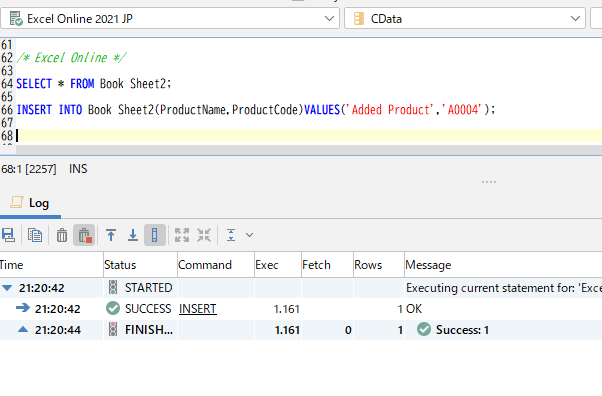The height and width of the screenshot is (396, 602).
Task: Click the 'A0004' string literal
Action: click(x=461, y=110)
